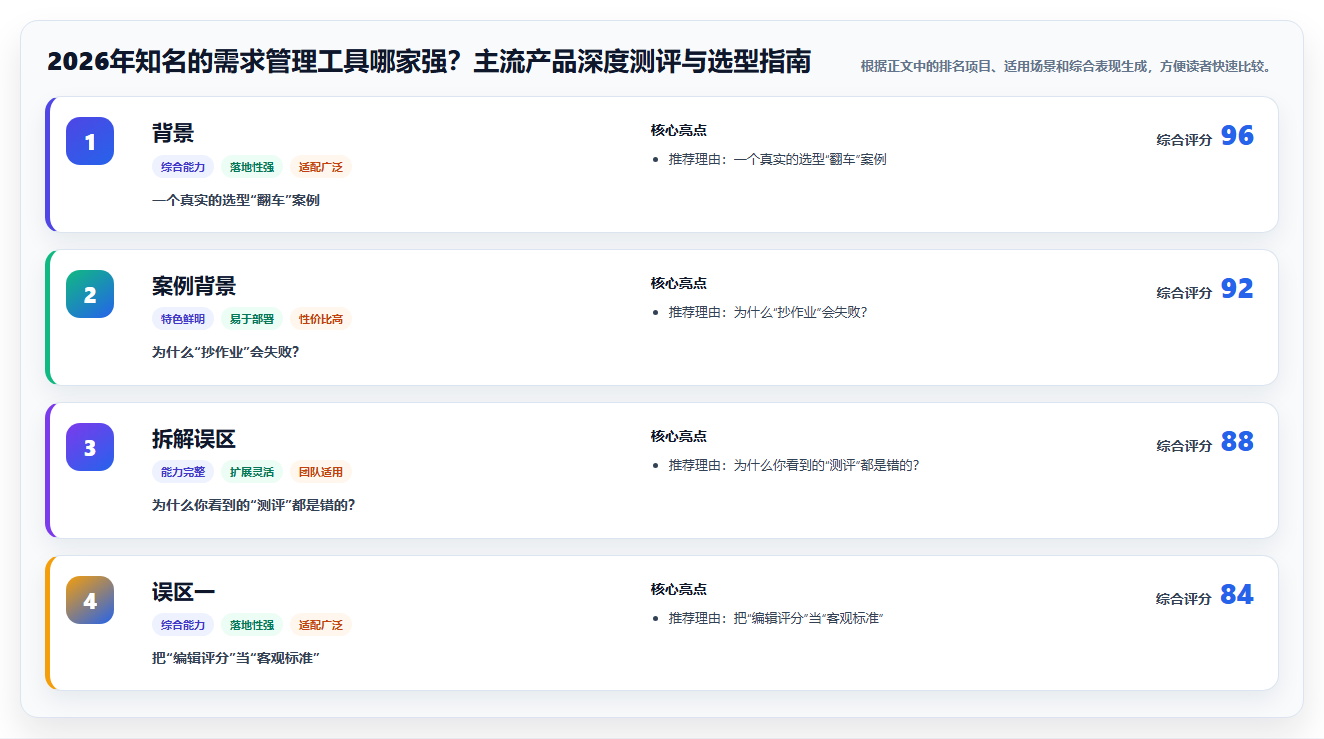Click the 易于部署 tag

point(252,319)
